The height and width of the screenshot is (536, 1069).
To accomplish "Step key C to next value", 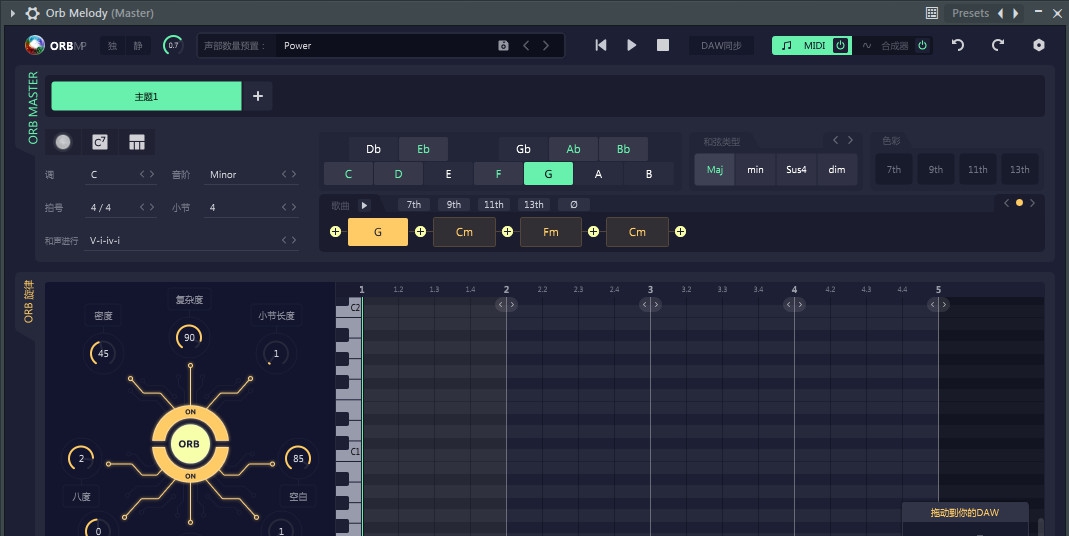I will click(x=151, y=175).
